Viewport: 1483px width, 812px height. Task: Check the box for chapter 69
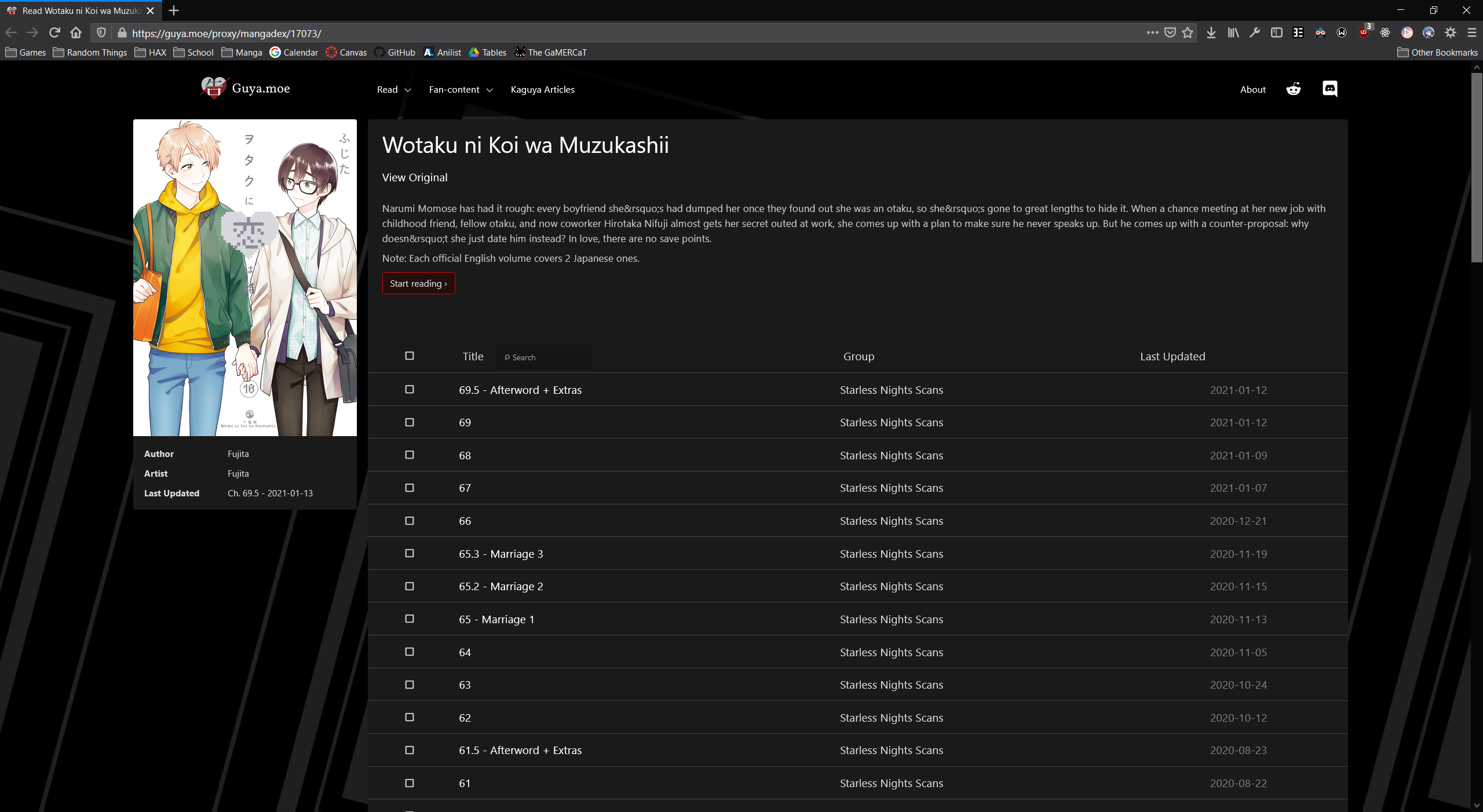coord(410,422)
